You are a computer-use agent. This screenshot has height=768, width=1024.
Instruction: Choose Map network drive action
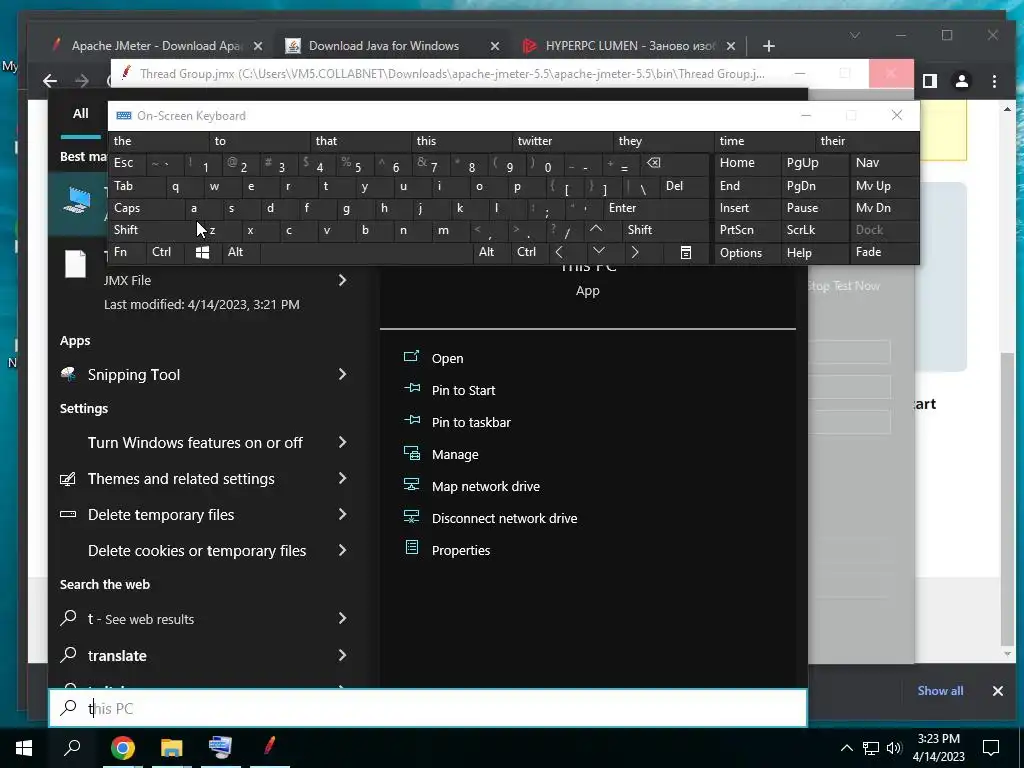point(485,487)
